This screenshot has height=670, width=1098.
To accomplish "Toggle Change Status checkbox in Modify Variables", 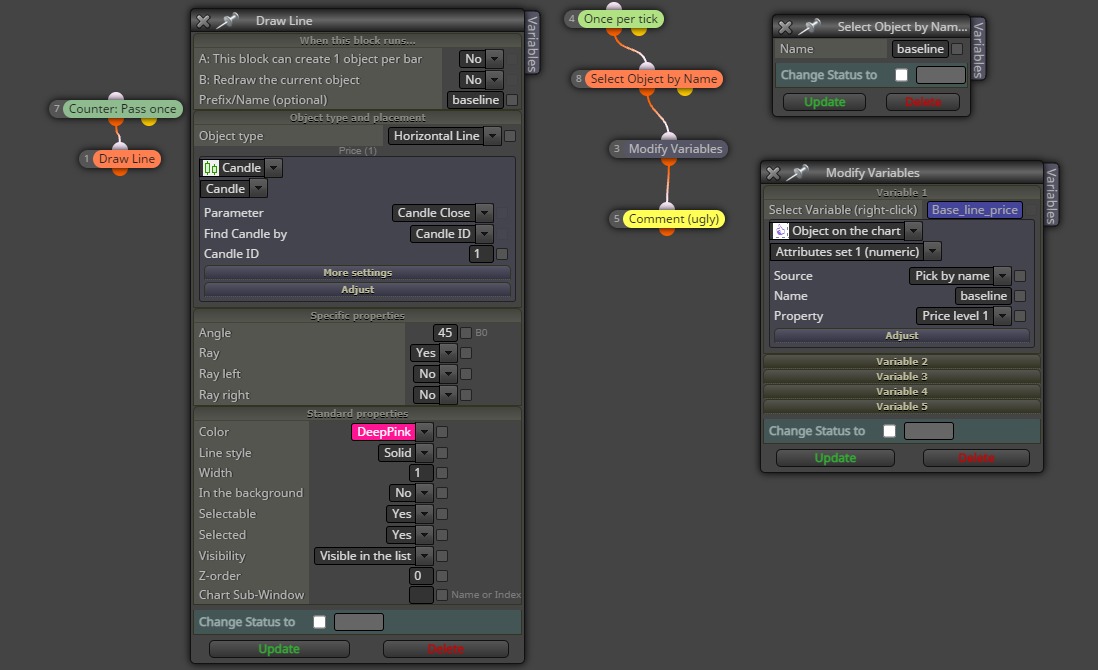I will click(x=889, y=431).
